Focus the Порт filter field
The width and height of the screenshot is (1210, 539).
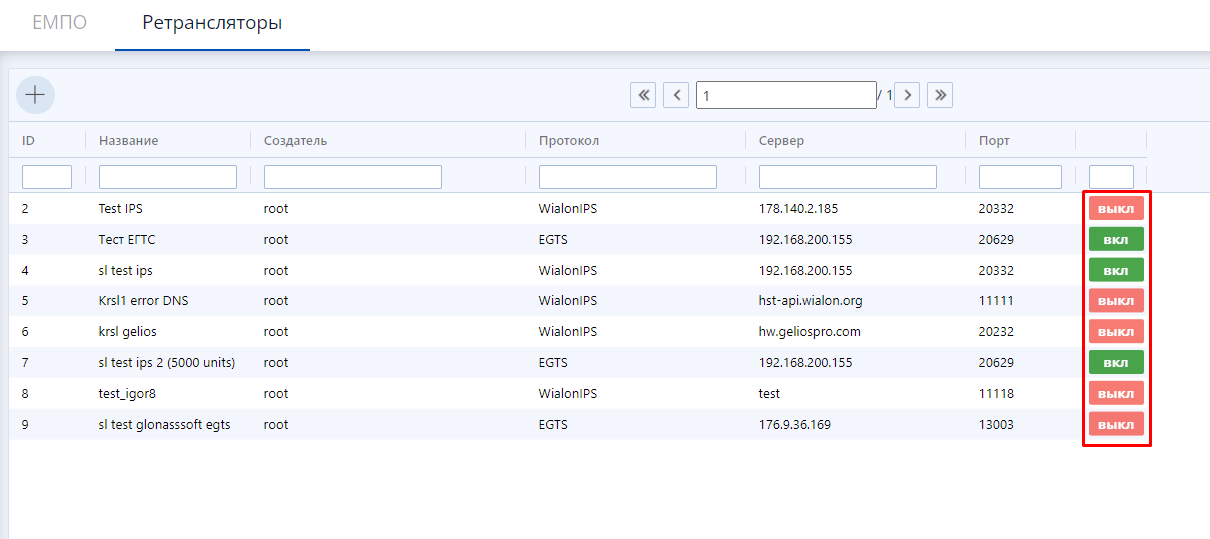[x=1020, y=177]
